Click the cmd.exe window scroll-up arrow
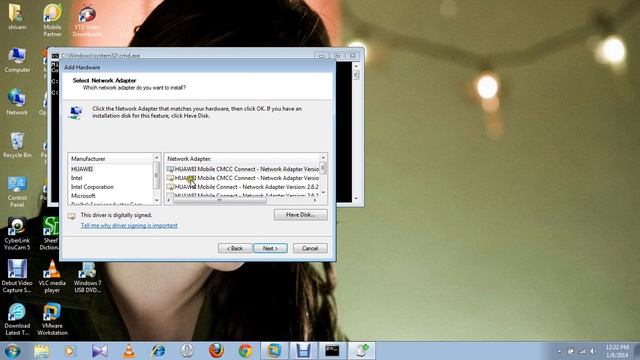 pos(356,66)
